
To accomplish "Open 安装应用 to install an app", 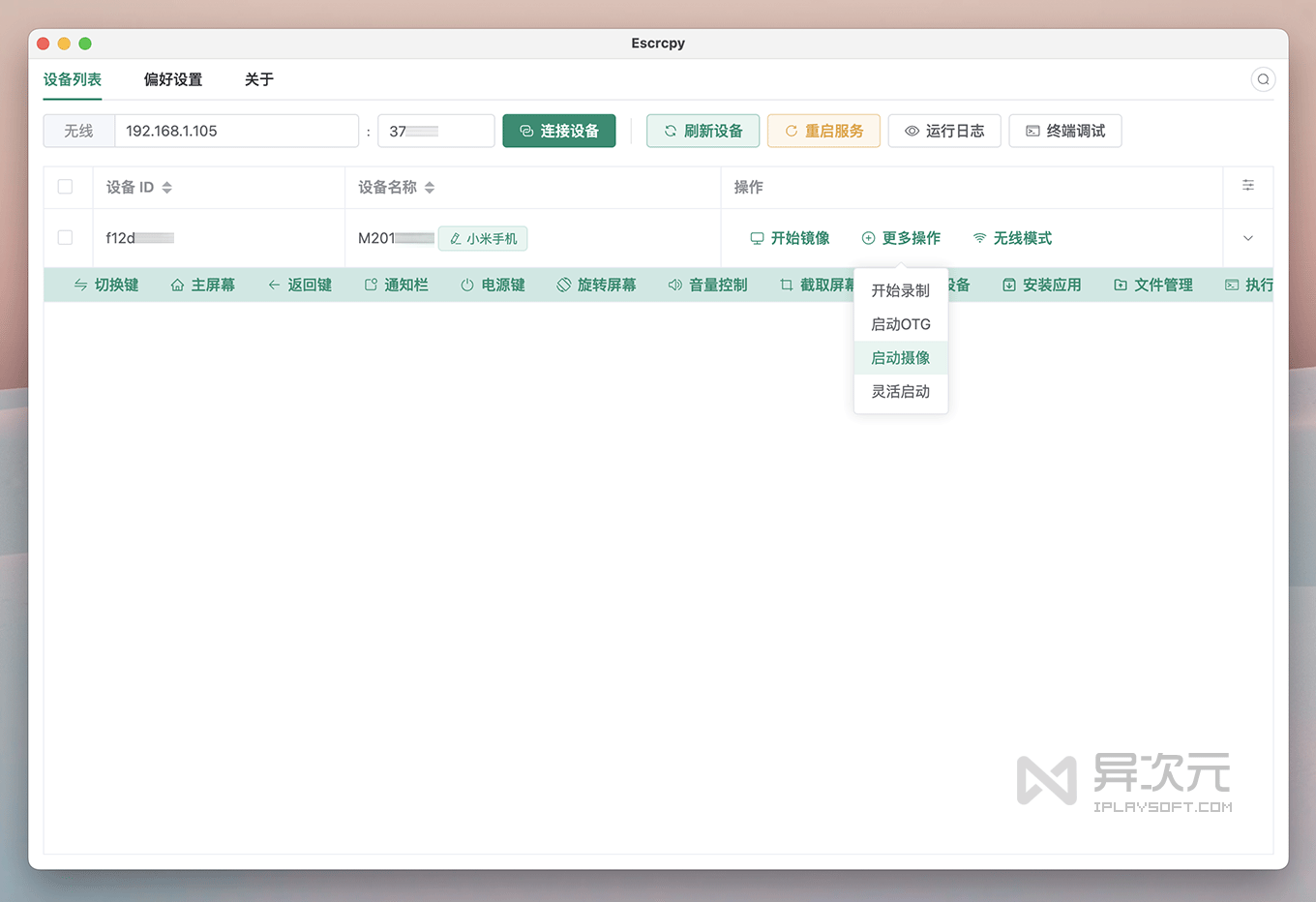I will [1041, 285].
